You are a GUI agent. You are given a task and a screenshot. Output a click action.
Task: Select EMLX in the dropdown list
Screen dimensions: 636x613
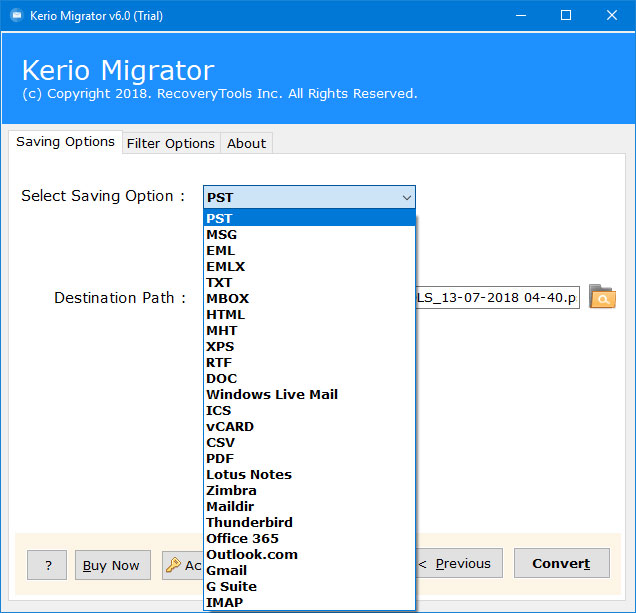(x=309, y=267)
